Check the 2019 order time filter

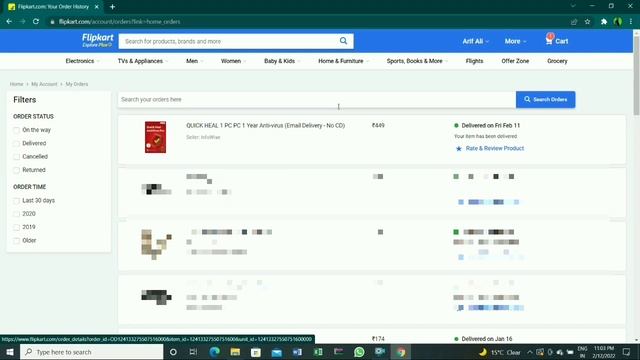pos(16,227)
